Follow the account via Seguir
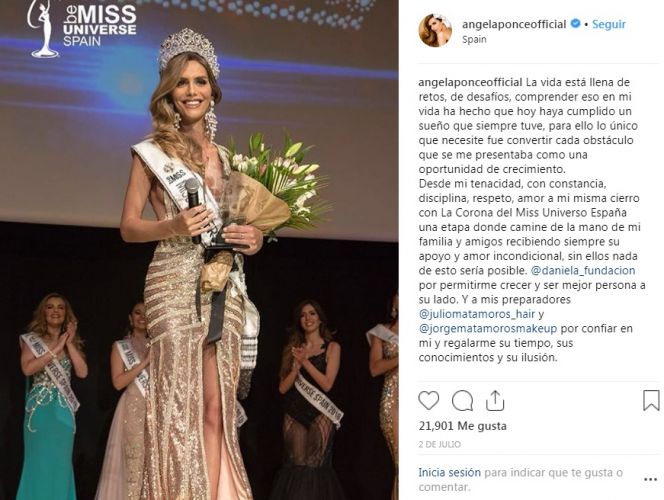Screen dimensions: 664x500 pos(609,24)
